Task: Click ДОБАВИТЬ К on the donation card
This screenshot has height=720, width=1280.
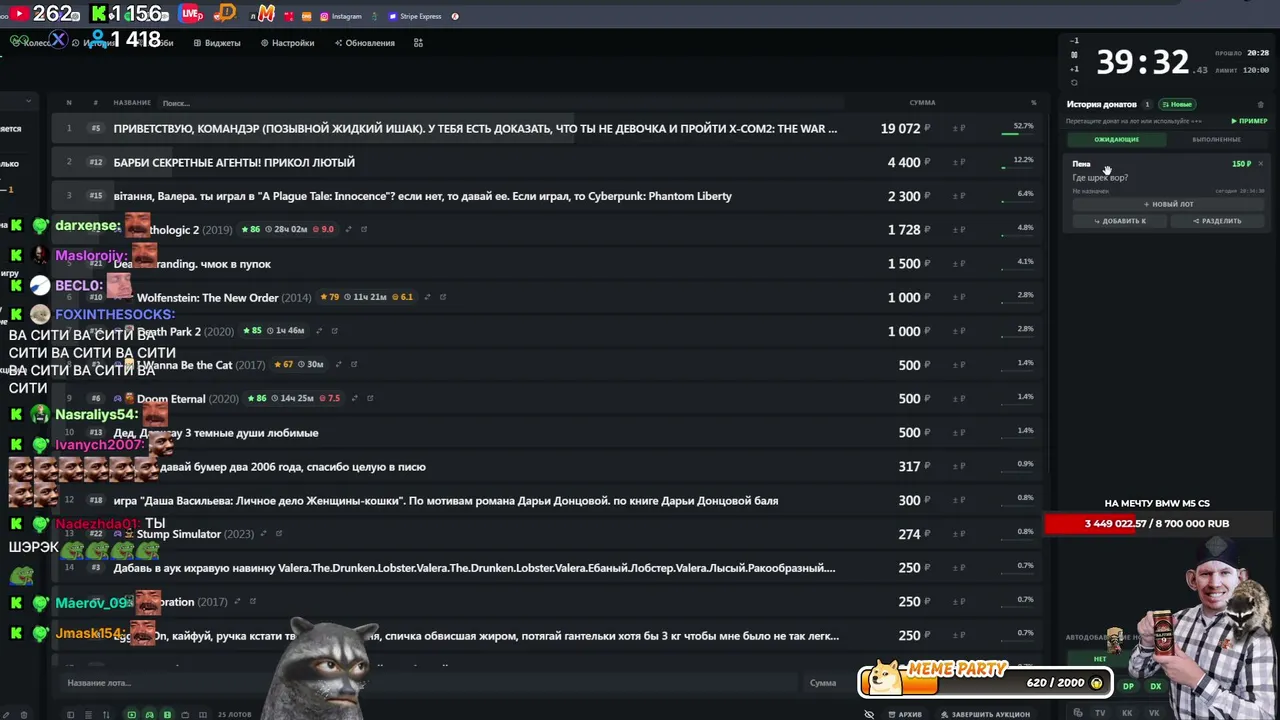Action: click(1120, 221)
